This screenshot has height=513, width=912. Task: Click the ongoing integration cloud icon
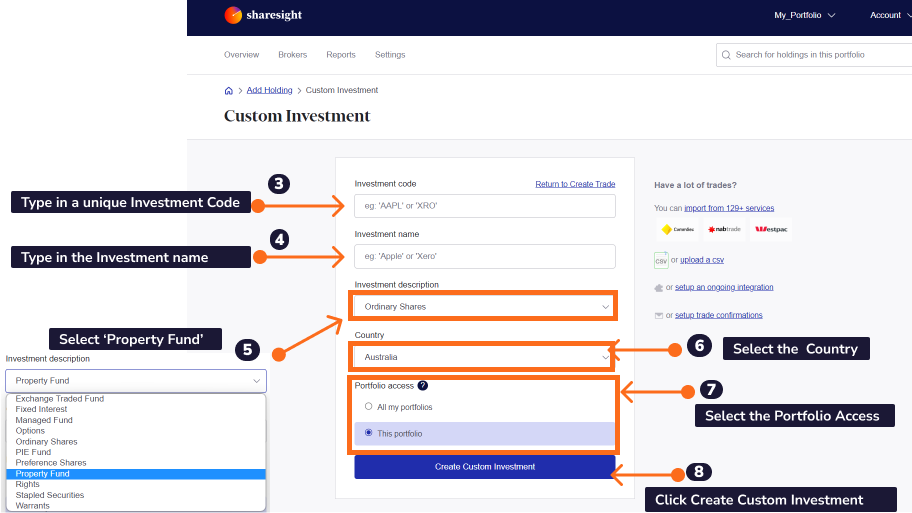point(658,288)
